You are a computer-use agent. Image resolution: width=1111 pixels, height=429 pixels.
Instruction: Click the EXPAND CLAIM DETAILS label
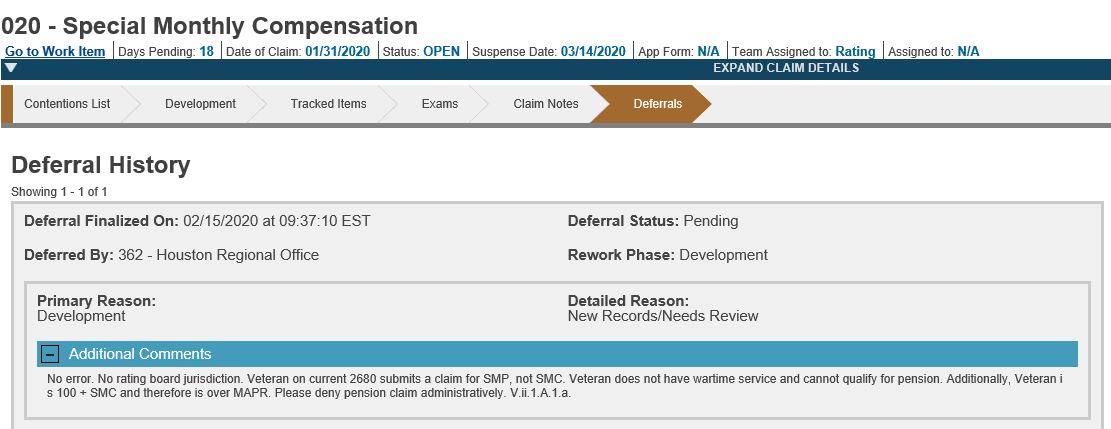click(x=785, y=68)
